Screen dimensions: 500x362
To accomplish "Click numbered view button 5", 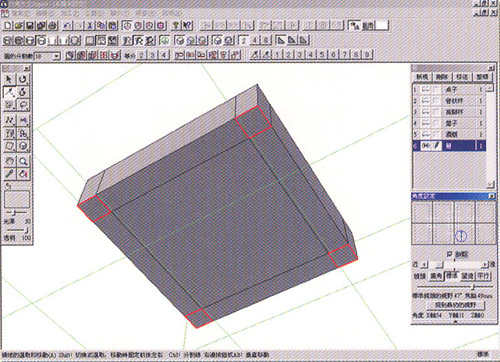I will 322,55.
